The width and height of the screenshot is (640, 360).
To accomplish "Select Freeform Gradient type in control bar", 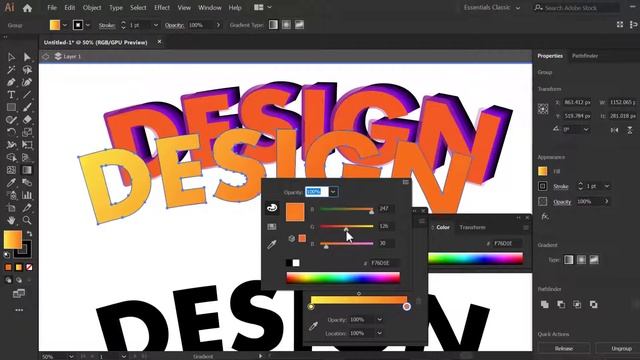I will [x=299, y=25].
